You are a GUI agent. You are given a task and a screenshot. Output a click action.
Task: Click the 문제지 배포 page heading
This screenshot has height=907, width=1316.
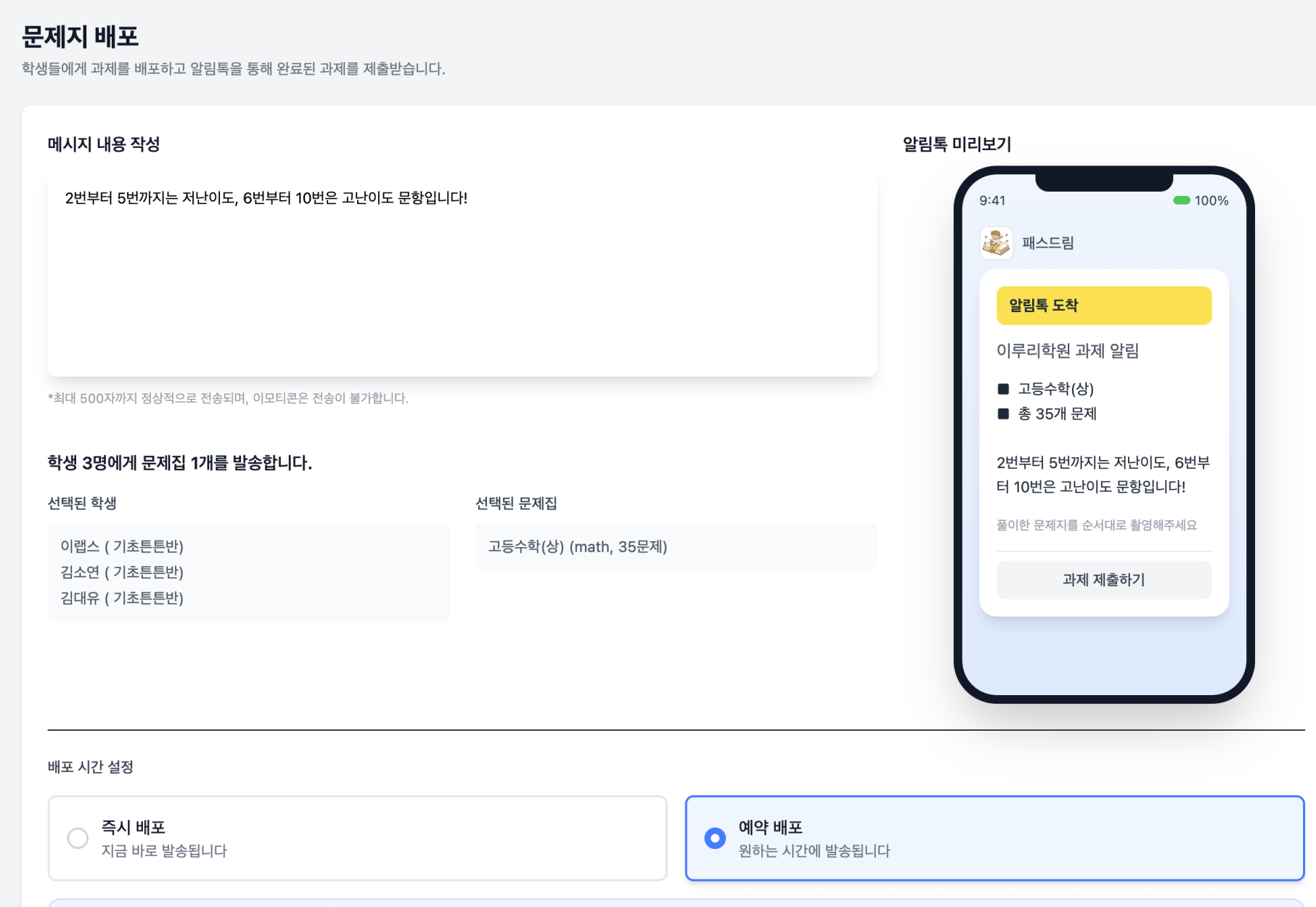[81, 36]
